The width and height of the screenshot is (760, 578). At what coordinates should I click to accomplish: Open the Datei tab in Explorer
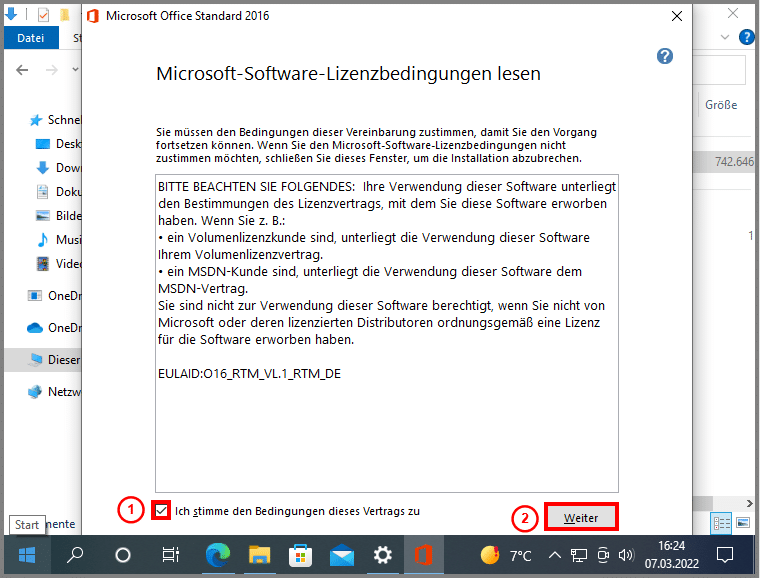(31, 38)
